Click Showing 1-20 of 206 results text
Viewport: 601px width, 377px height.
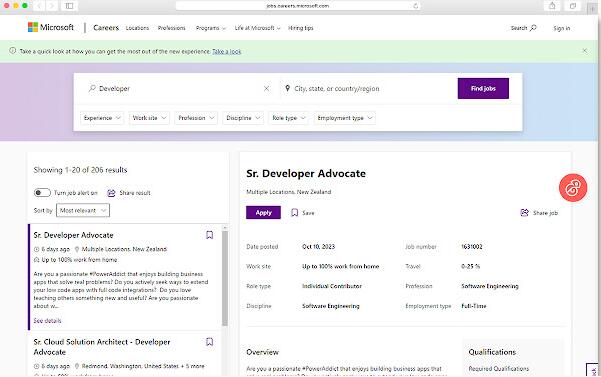coord(80,170)
